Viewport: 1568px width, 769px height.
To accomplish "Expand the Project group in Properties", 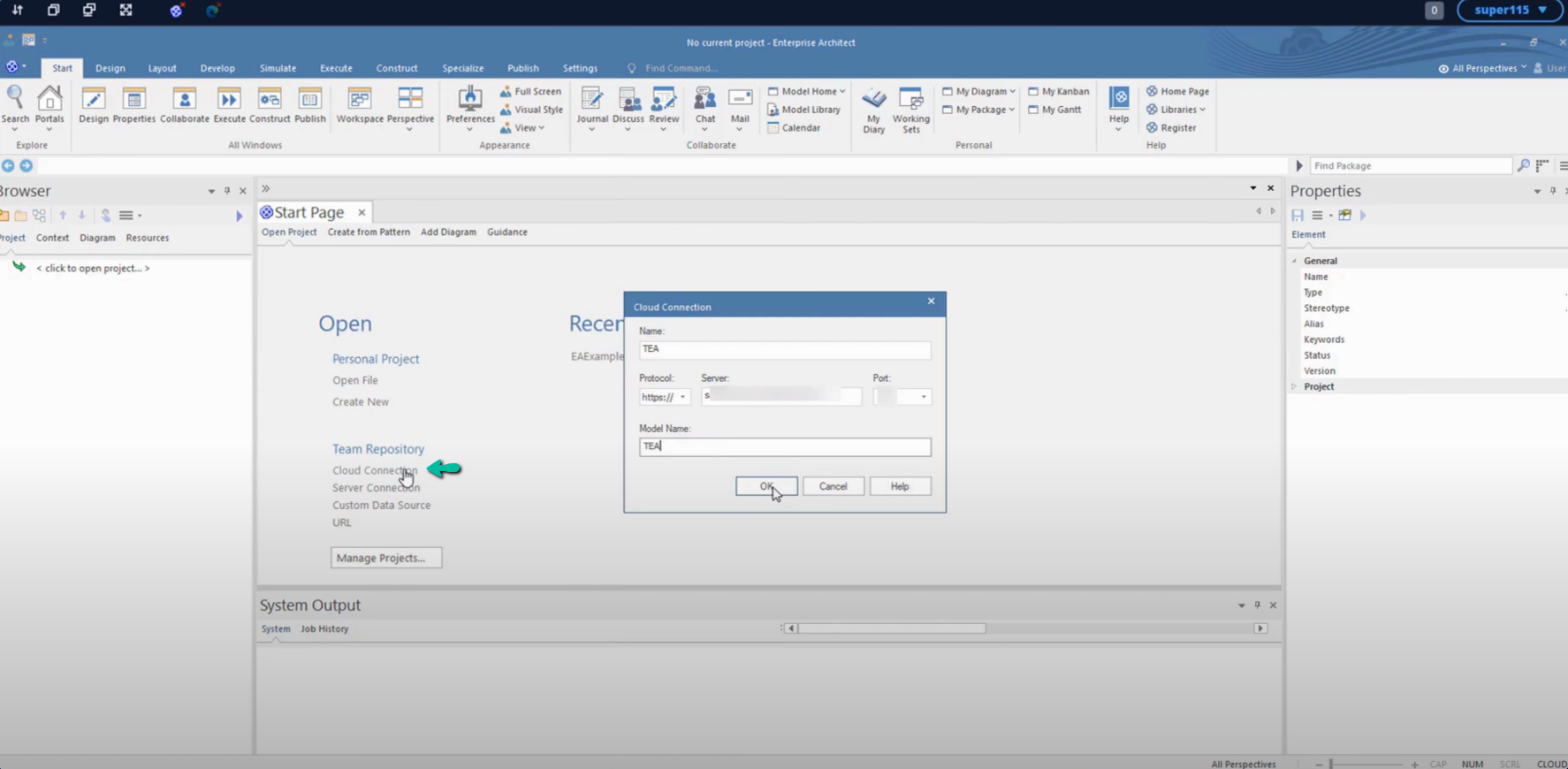I will (x=1295, y=386).
